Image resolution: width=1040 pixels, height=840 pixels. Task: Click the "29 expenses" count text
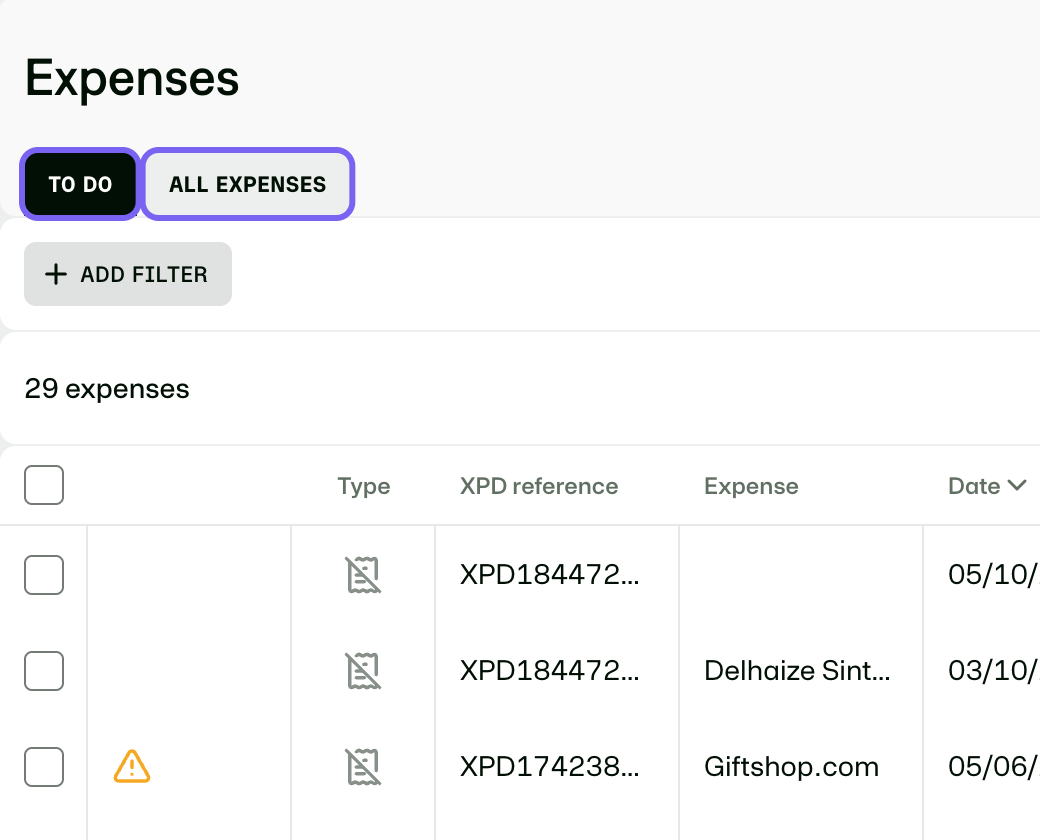point(107,389)
